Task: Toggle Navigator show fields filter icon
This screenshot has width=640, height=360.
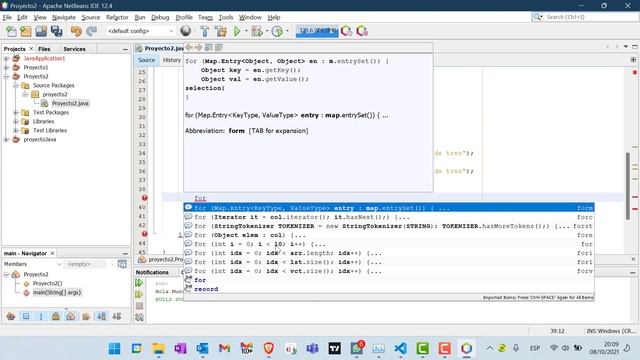Action: tap(26, 316)
